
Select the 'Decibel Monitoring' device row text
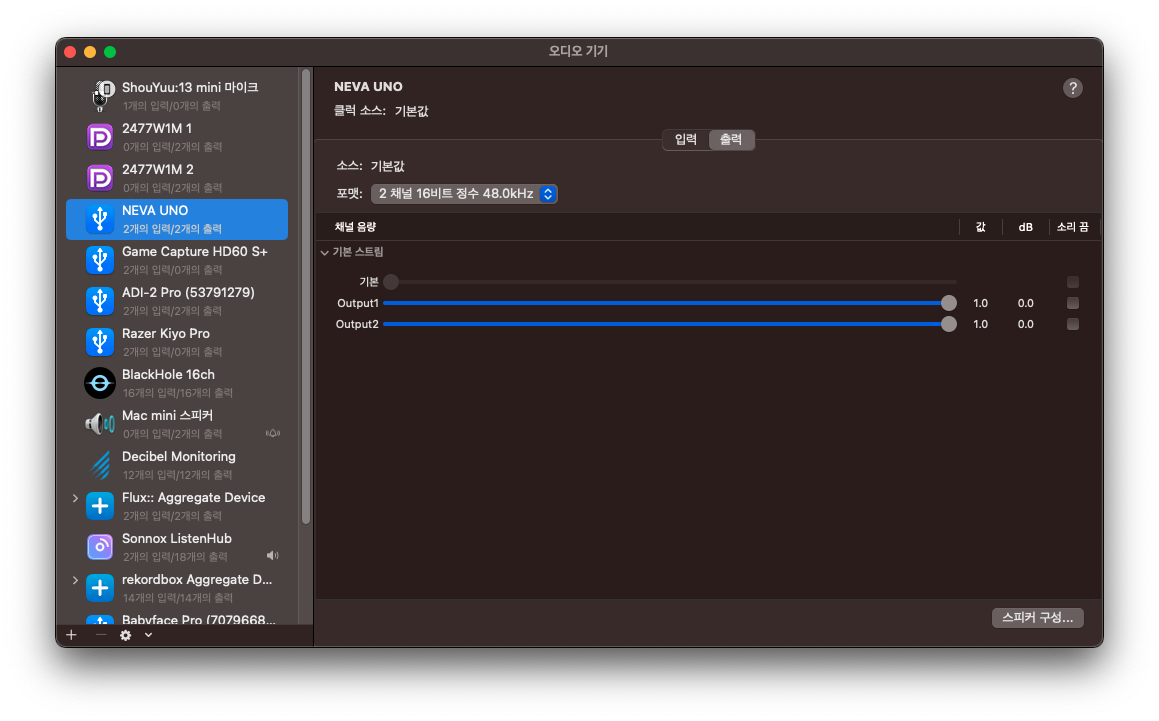179,457
